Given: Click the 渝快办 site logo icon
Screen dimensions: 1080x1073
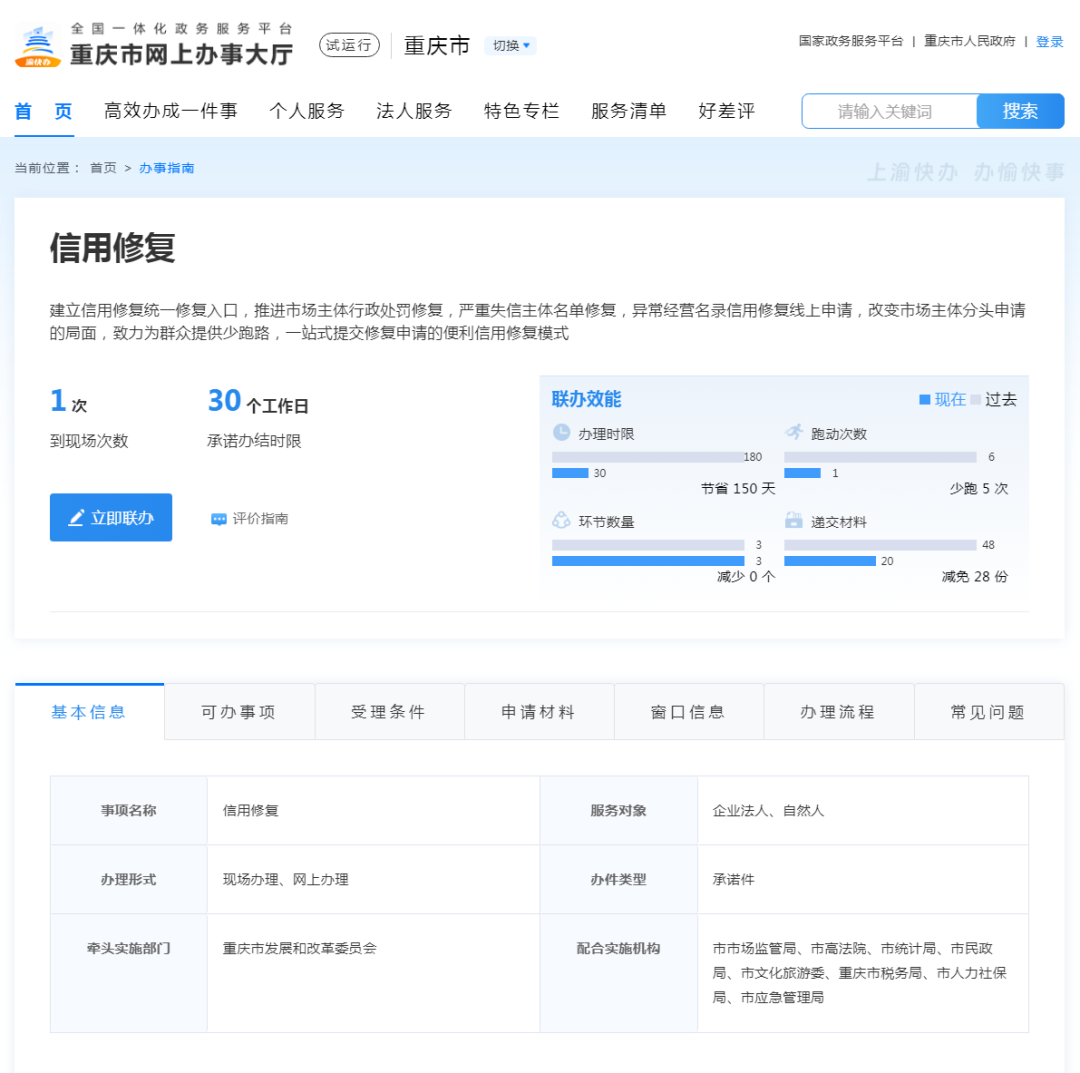Looking at the screenshot, I should pyautogui.click(x=38, y=46).
